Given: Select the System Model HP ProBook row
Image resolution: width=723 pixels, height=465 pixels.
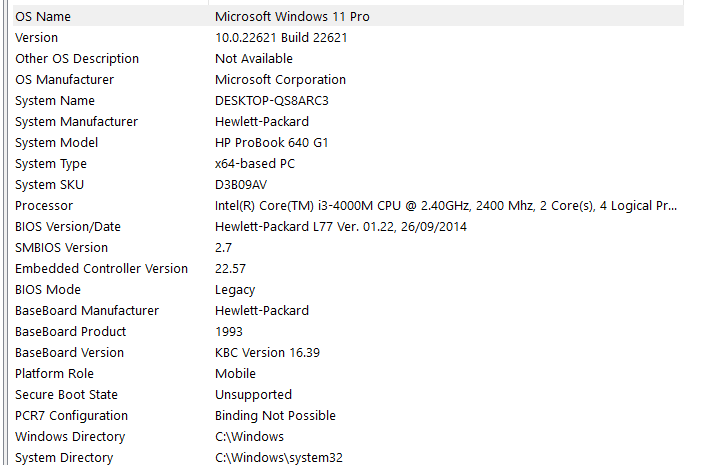Looking at the screenshot, I should pos(272,143).
